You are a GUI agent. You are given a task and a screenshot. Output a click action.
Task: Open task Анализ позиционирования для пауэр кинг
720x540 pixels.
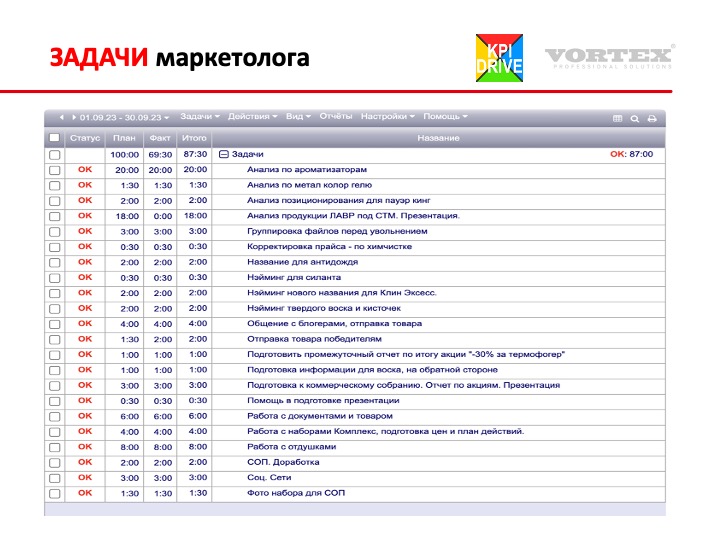tap(339, 200)
